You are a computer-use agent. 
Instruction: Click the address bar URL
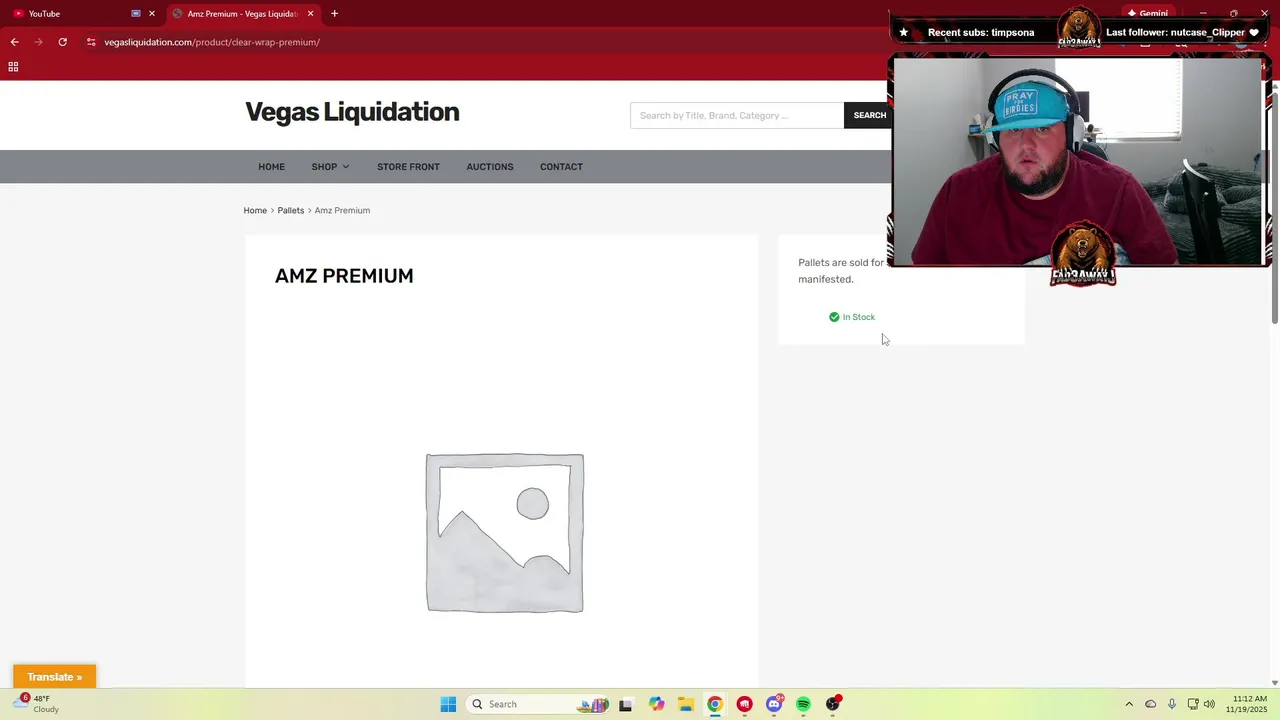pyautogui.click(x=212, y=42)
